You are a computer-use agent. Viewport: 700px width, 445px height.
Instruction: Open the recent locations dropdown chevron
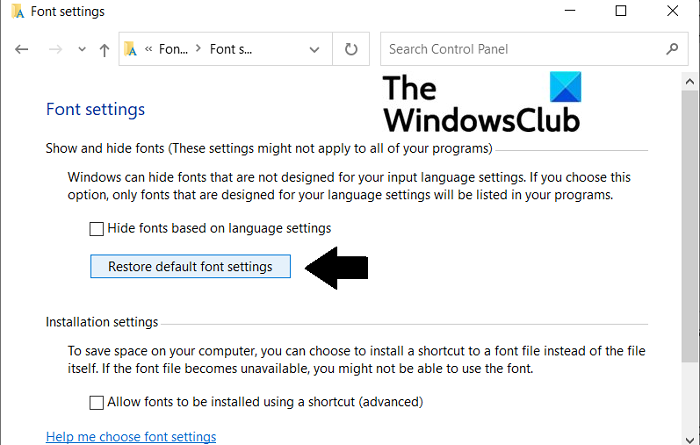82,49
